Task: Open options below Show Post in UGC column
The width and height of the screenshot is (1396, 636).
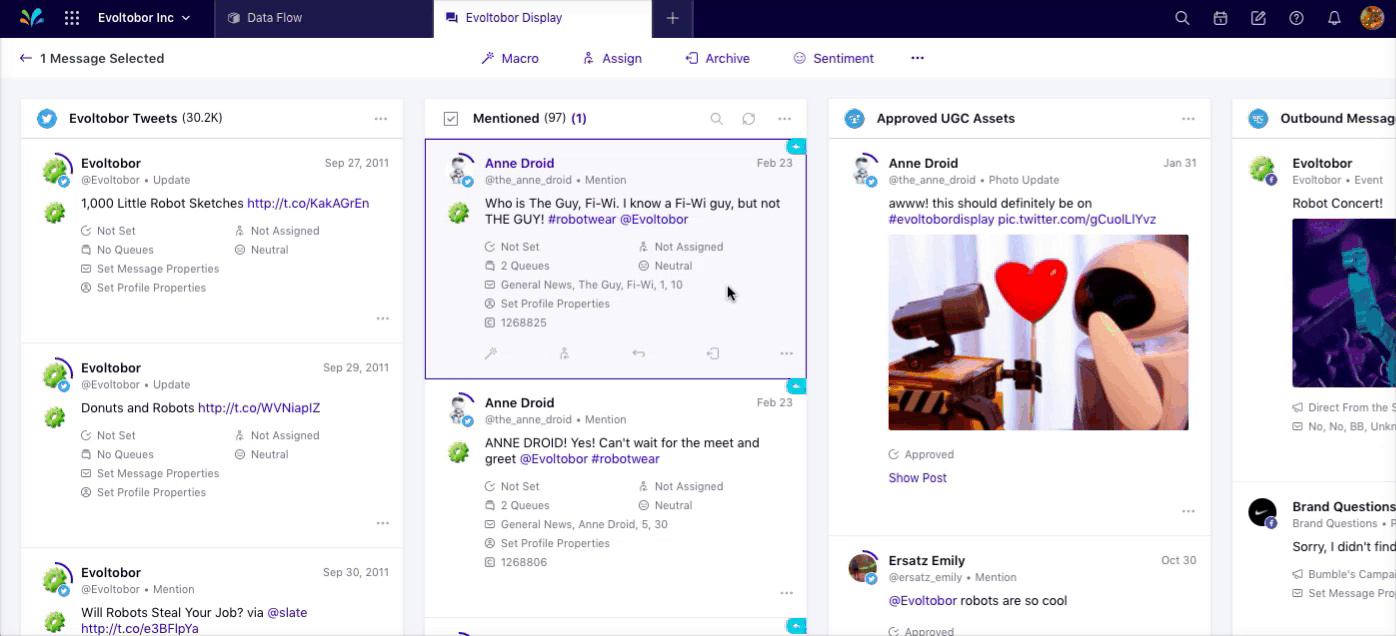Action: [1188, 511]
